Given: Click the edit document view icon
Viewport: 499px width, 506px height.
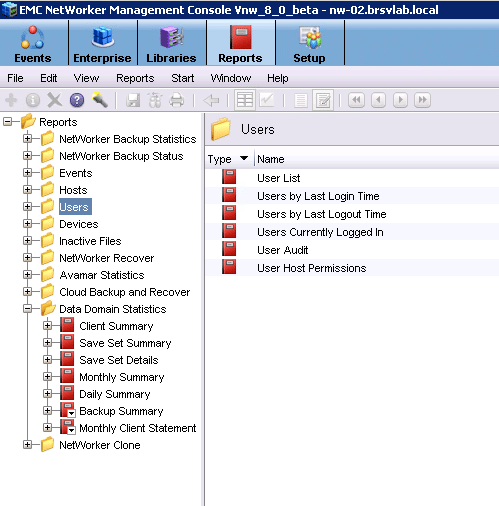Looking at the screenshot, I should click(x=323, y=100).
